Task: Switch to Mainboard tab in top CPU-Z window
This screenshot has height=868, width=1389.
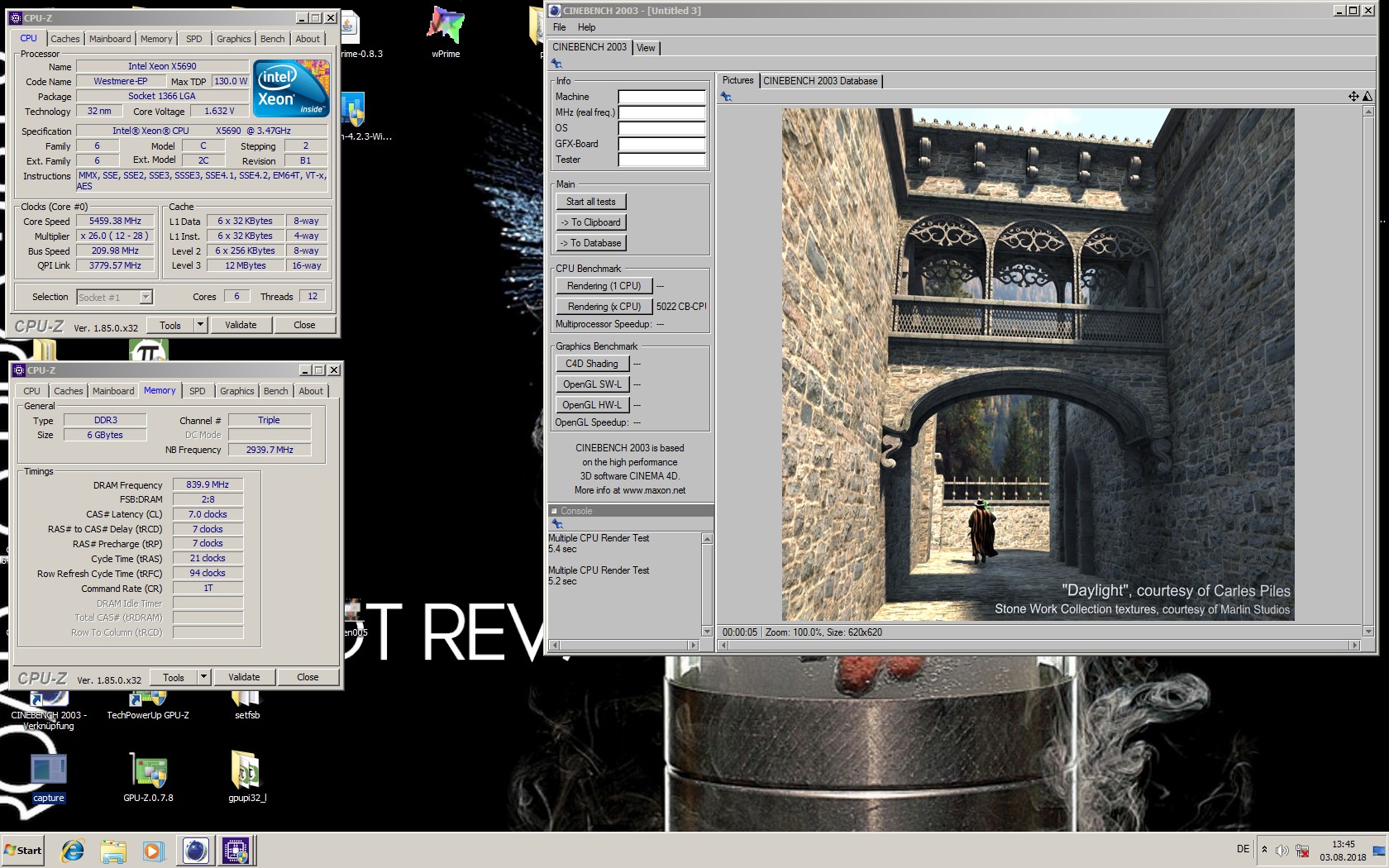Action: coord(110,39)
